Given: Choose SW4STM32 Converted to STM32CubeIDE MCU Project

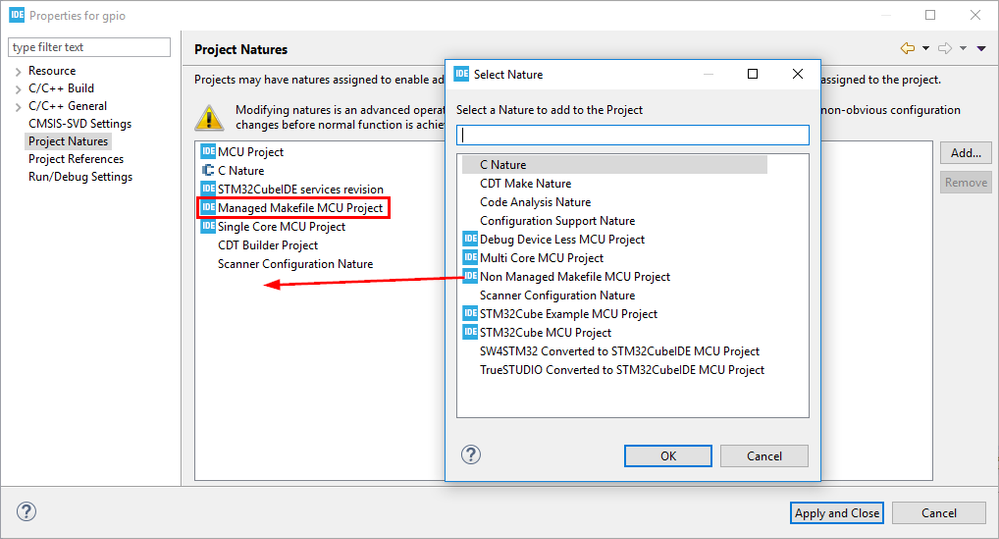Looking at the screenshot, I should (619, 351).
